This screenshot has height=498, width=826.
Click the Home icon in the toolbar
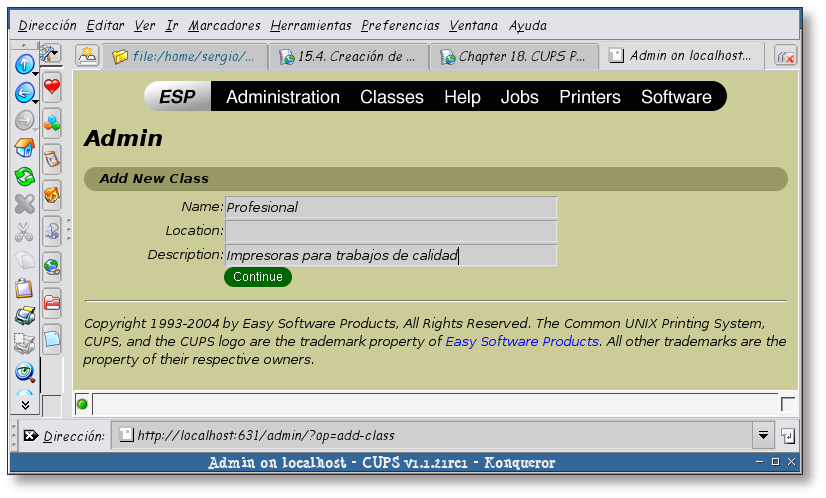(x=24, y=149)
